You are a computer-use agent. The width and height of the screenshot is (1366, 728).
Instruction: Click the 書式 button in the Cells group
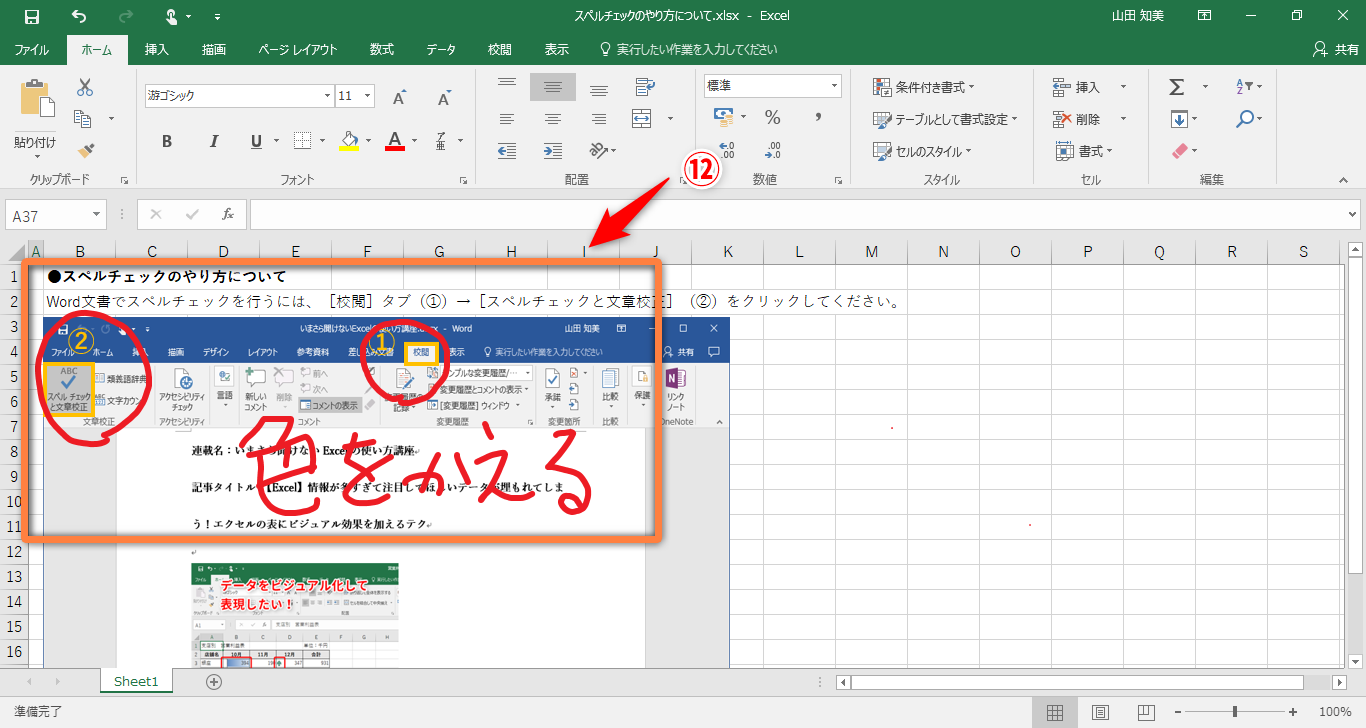(x=1084, y=151)
